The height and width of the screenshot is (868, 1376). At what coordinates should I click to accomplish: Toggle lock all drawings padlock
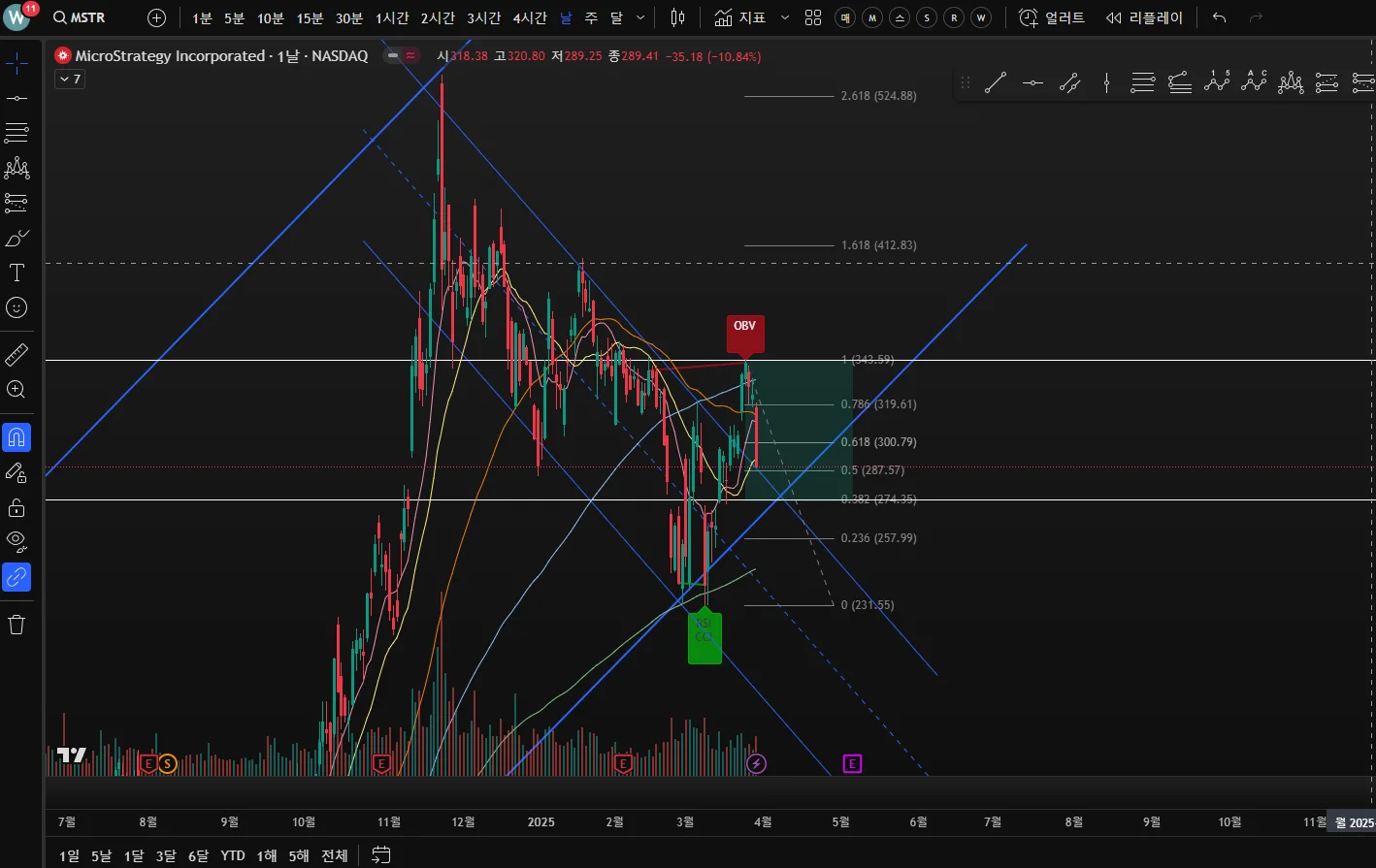point(16,507)
